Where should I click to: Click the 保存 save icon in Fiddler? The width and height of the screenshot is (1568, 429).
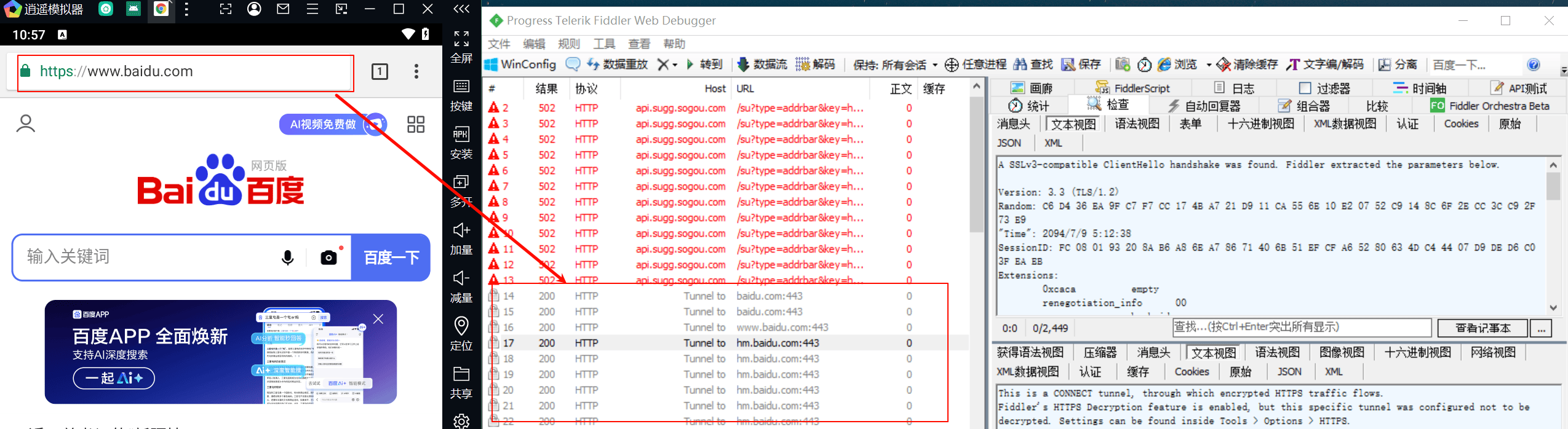tap(1069, 65)
